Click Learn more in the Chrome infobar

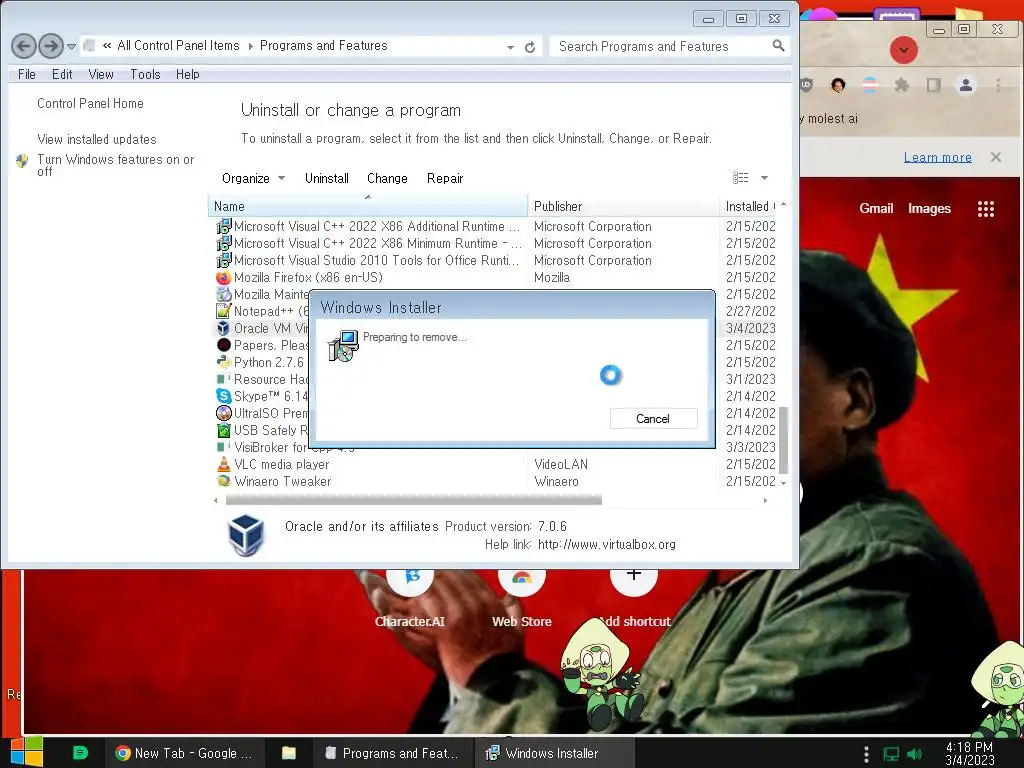tap(937, 157)
